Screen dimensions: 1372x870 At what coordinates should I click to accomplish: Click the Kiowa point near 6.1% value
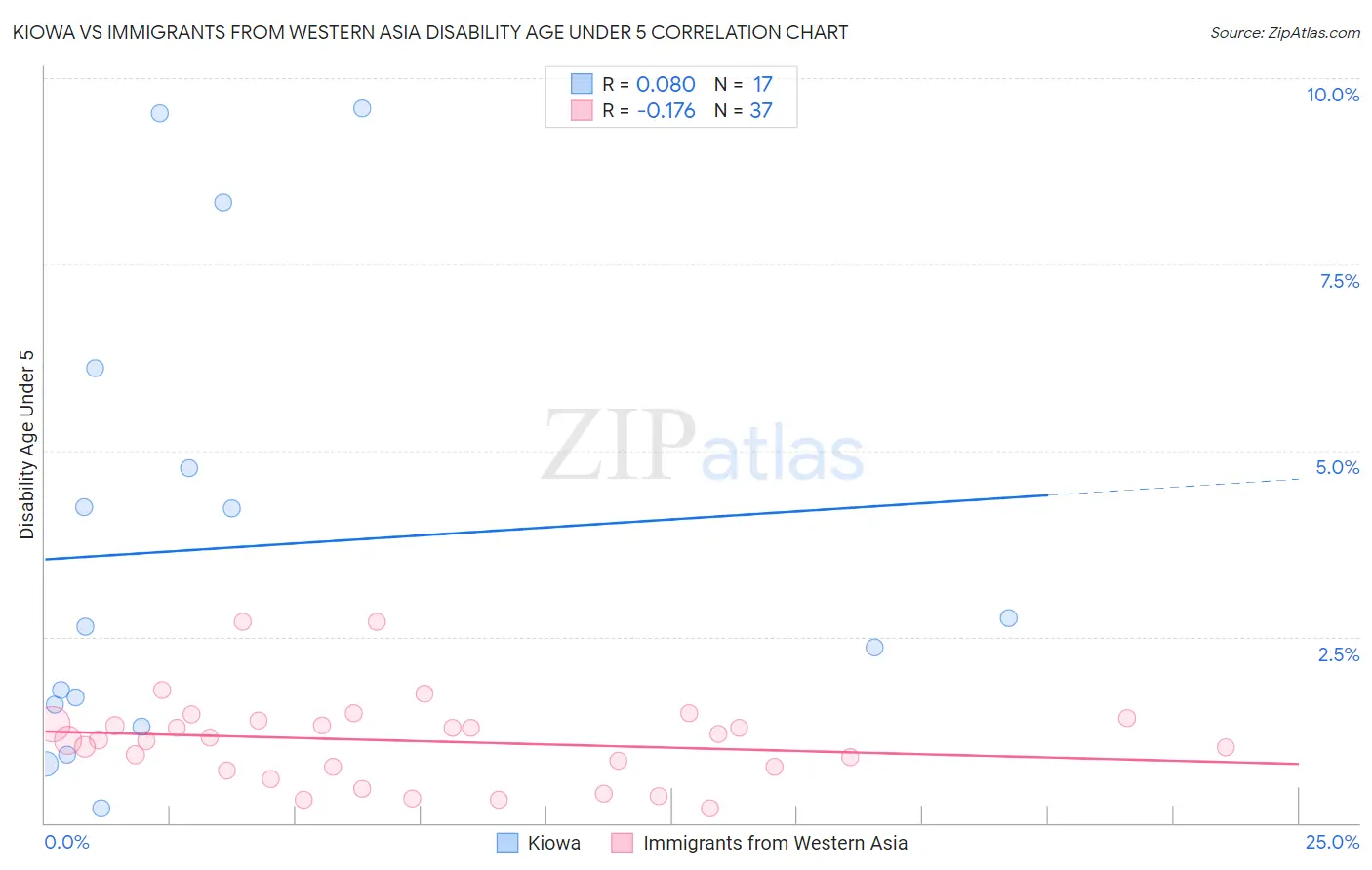click(x=95, y=369)
